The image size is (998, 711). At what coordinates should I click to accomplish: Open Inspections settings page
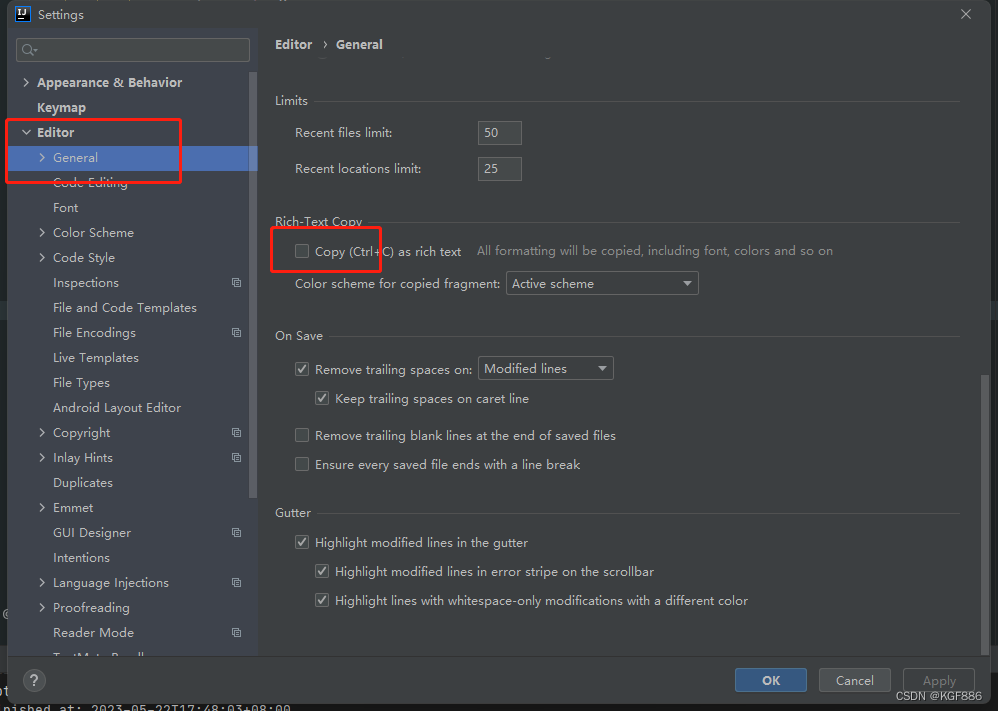pyautogui.click(x=86, y=283)
